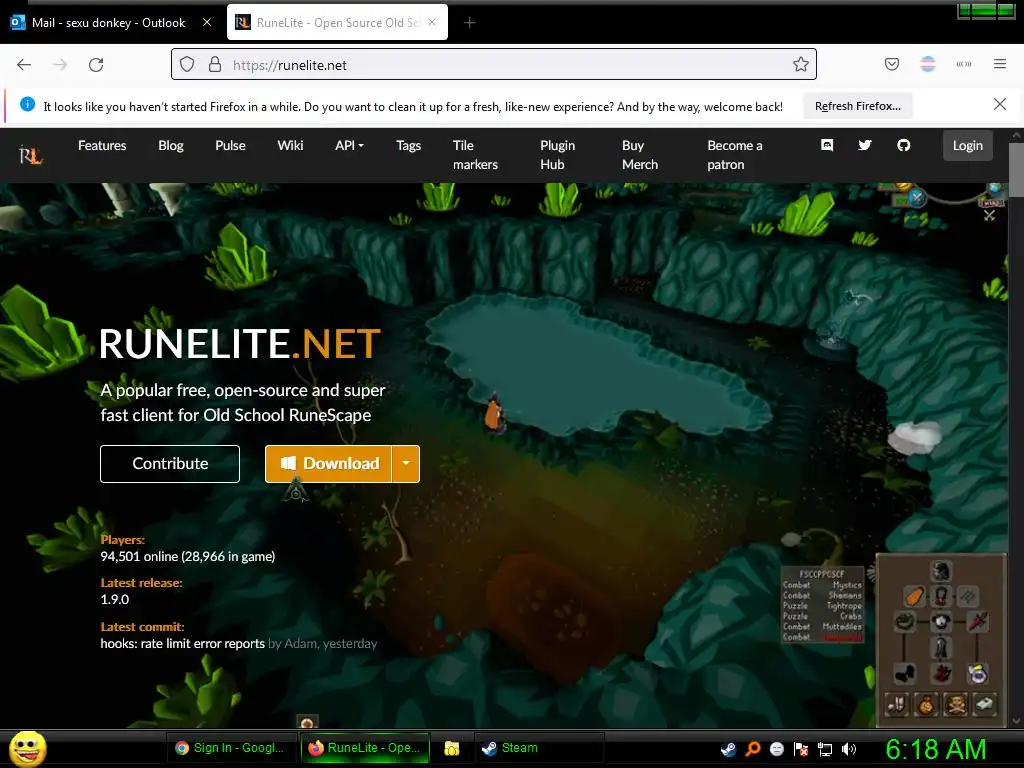Open the Tile markers nav link
This screenshot has height=768, width=1024.
coord(475,155)
